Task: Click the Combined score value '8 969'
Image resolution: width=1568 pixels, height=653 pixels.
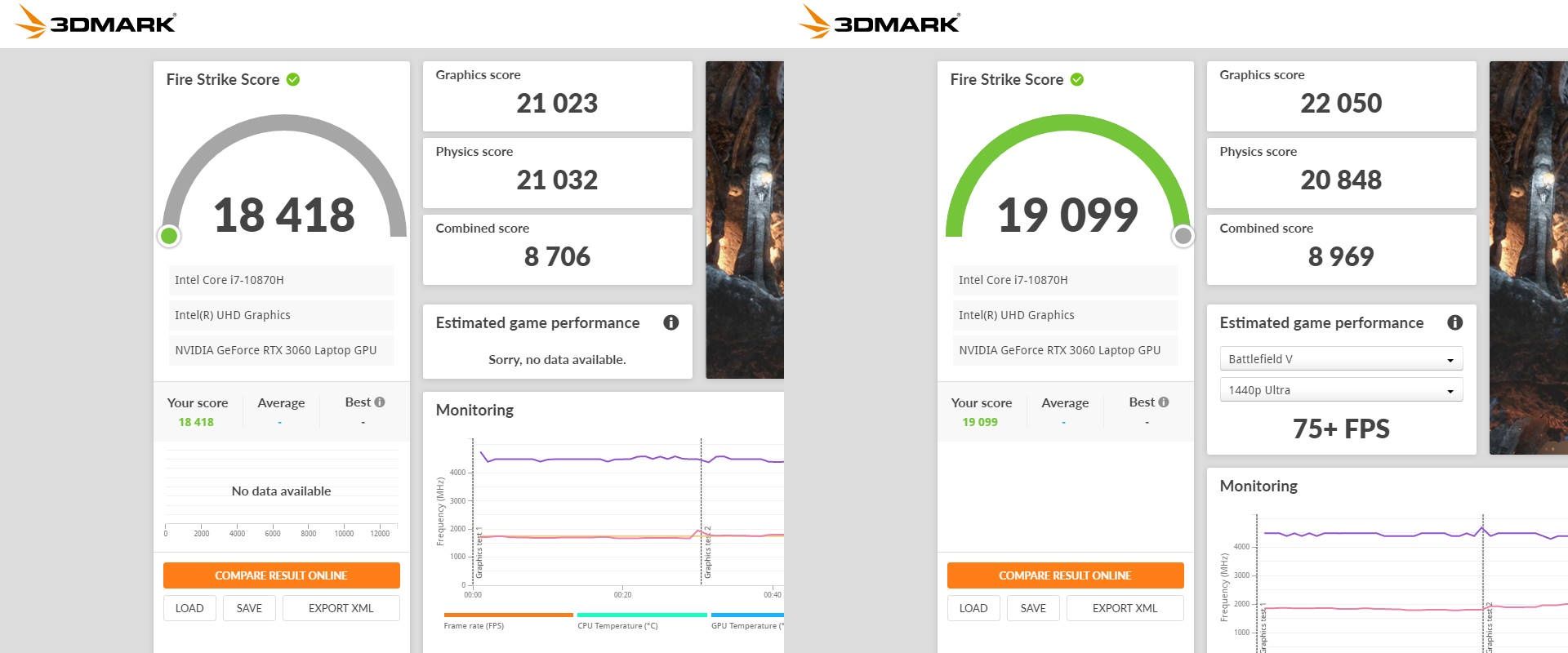Action: [1341, 257]
